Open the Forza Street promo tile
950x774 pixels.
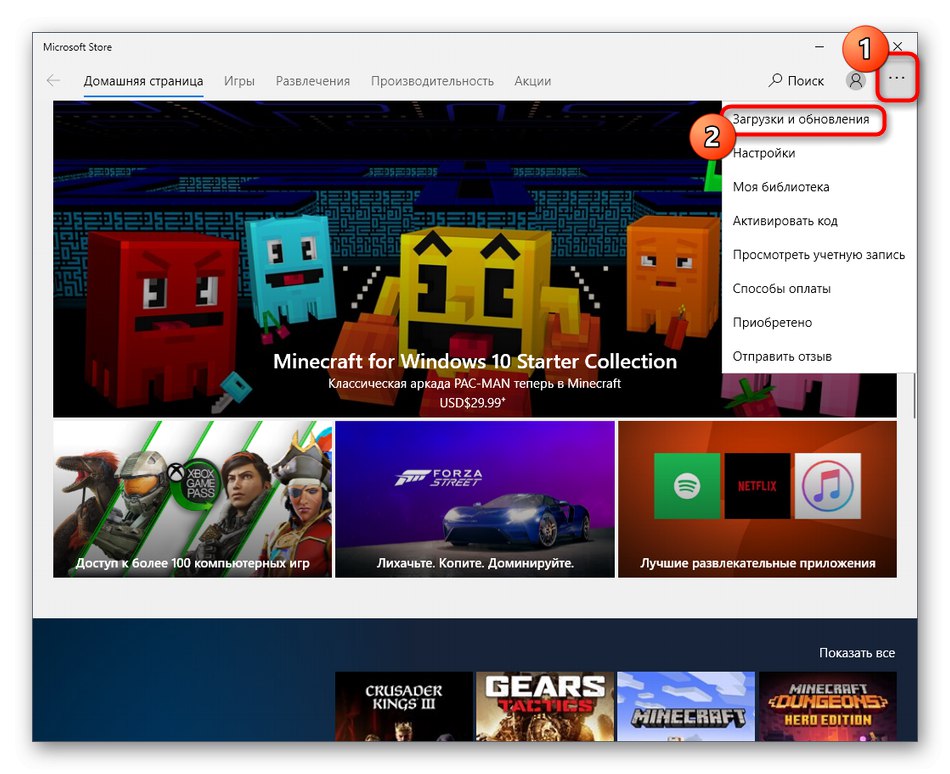click(x=475, y=499)
